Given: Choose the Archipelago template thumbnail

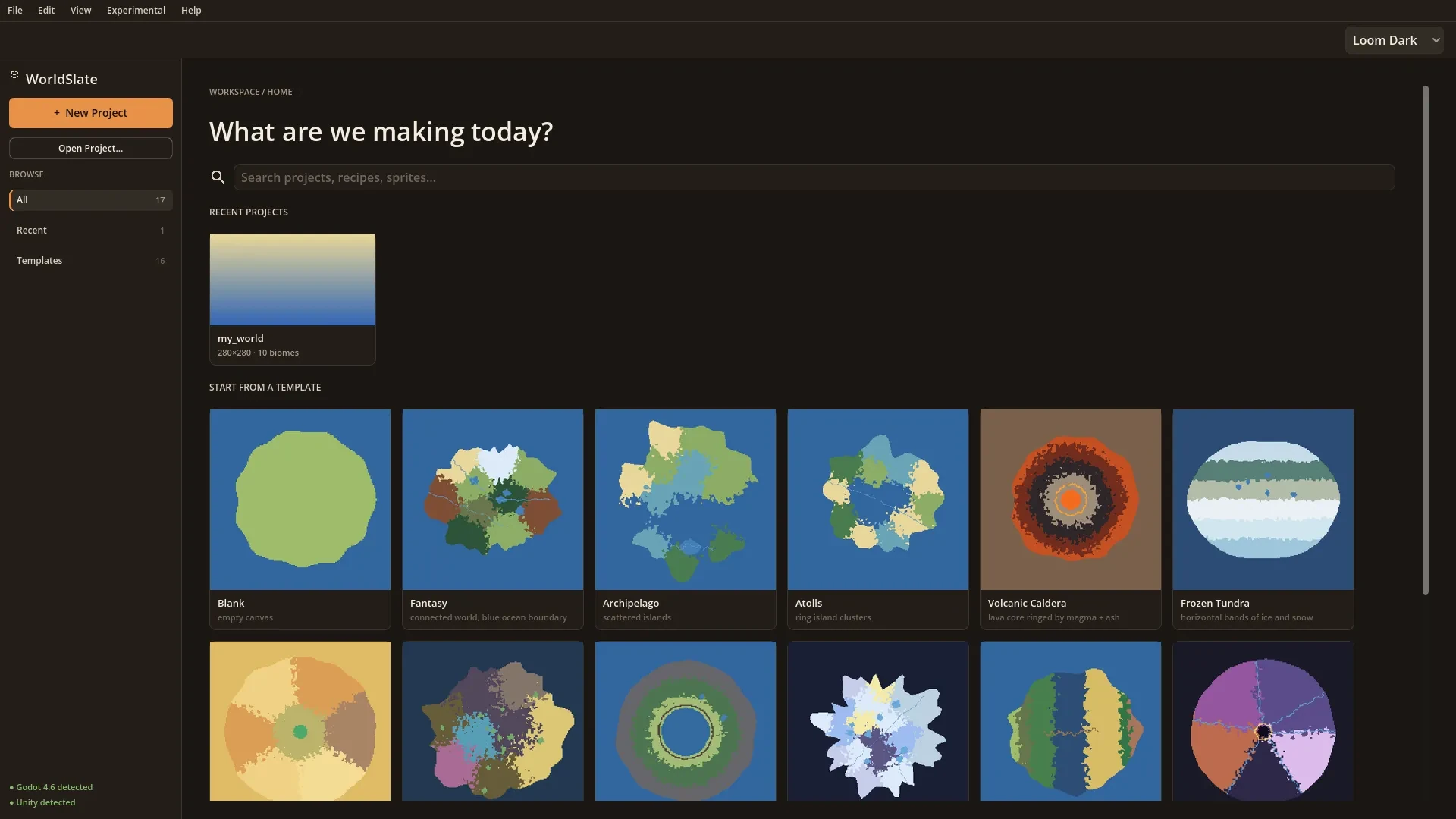Looking at the screenshot, I should (686, 500).
